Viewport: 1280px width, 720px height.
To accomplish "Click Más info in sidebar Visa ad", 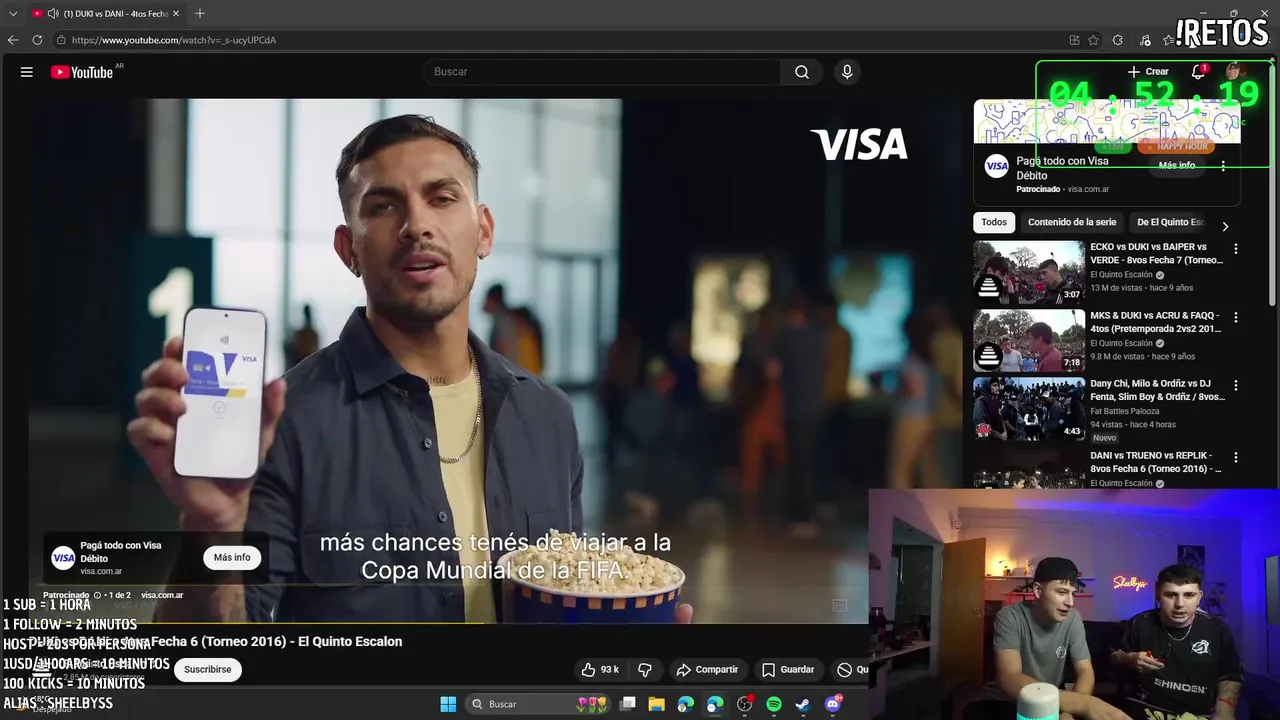I will (1177, 166).
